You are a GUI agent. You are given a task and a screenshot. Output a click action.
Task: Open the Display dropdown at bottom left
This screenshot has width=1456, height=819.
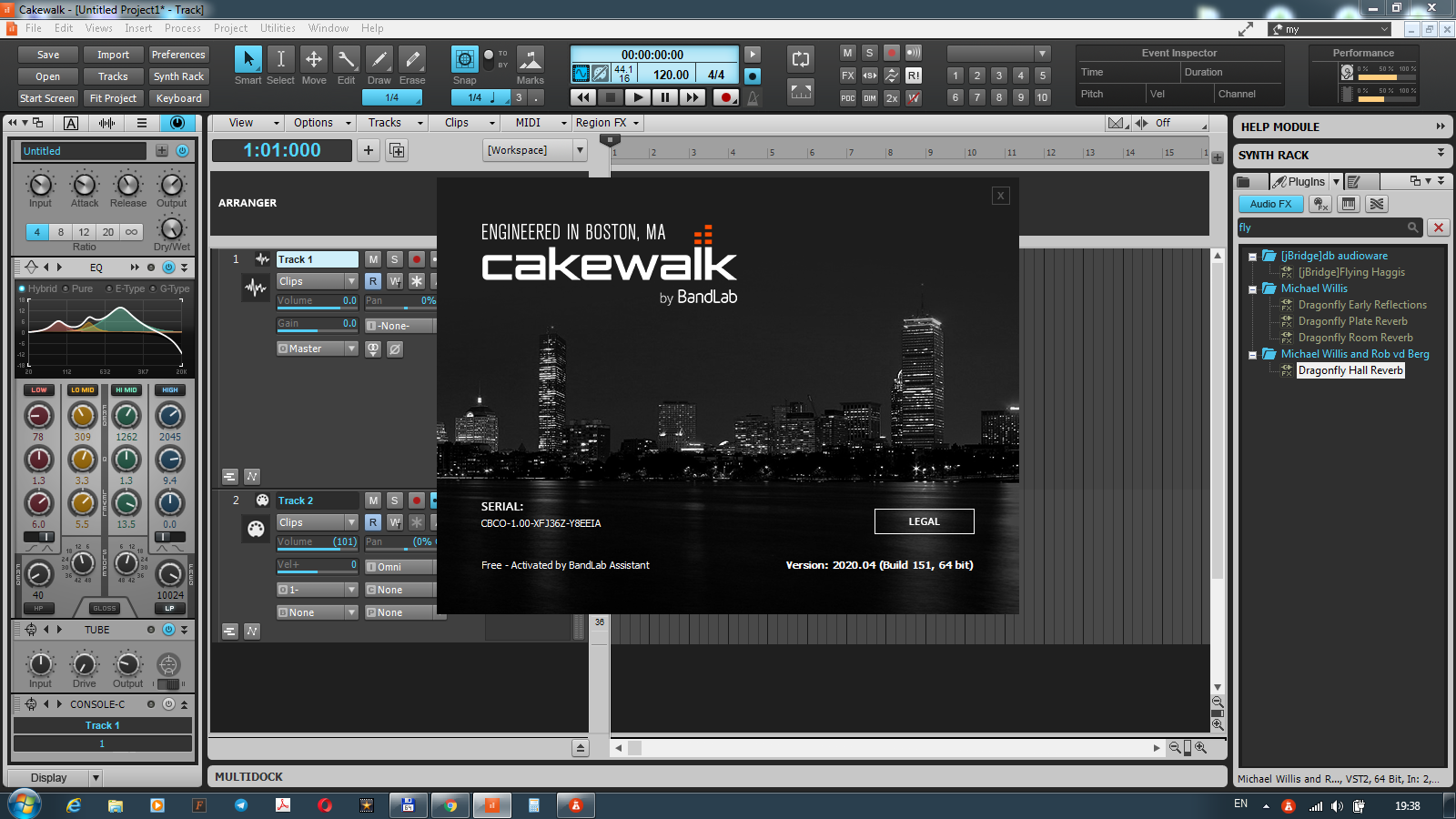[x=56, y=777]
